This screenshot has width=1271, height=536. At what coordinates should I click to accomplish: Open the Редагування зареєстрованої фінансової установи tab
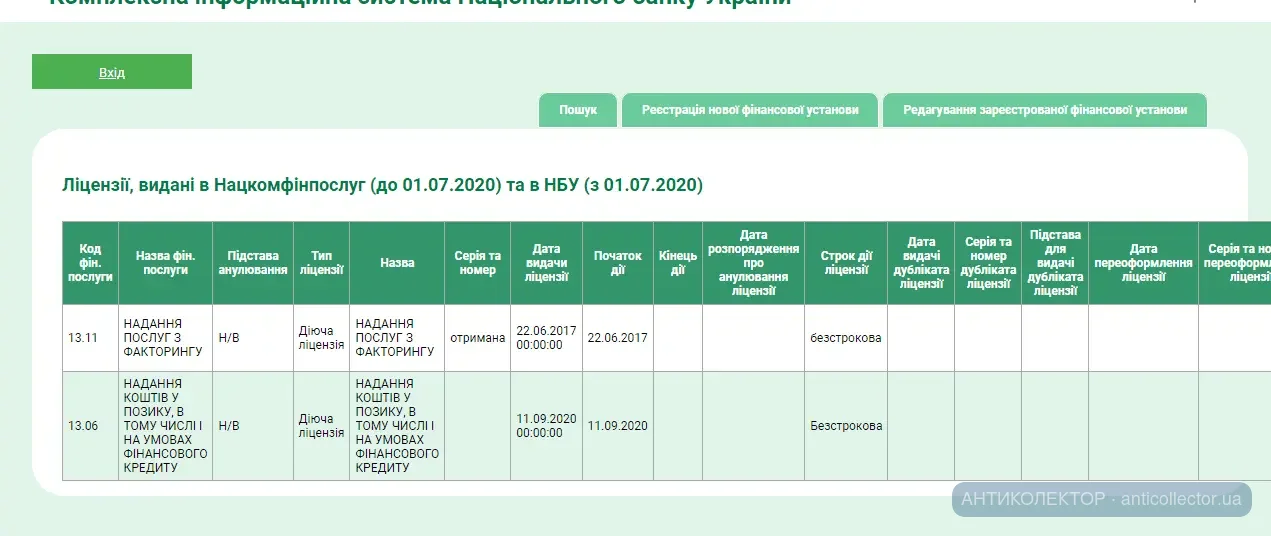tap(1045, 110)
